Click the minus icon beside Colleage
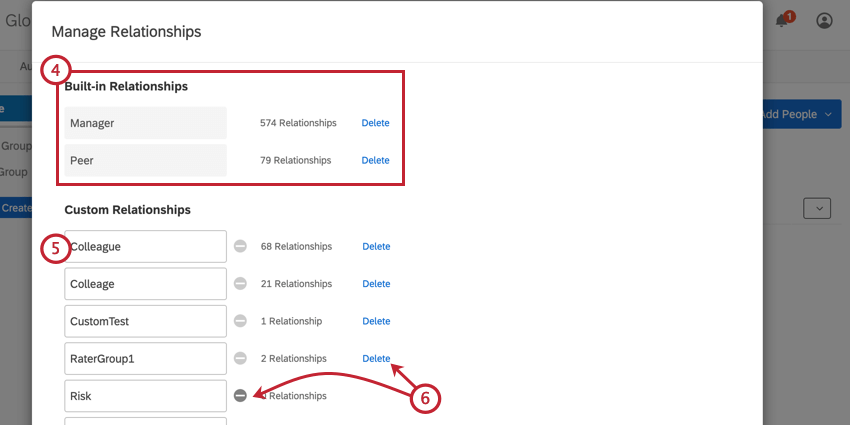Screen dimensions: 850x425 click(240, 284)
